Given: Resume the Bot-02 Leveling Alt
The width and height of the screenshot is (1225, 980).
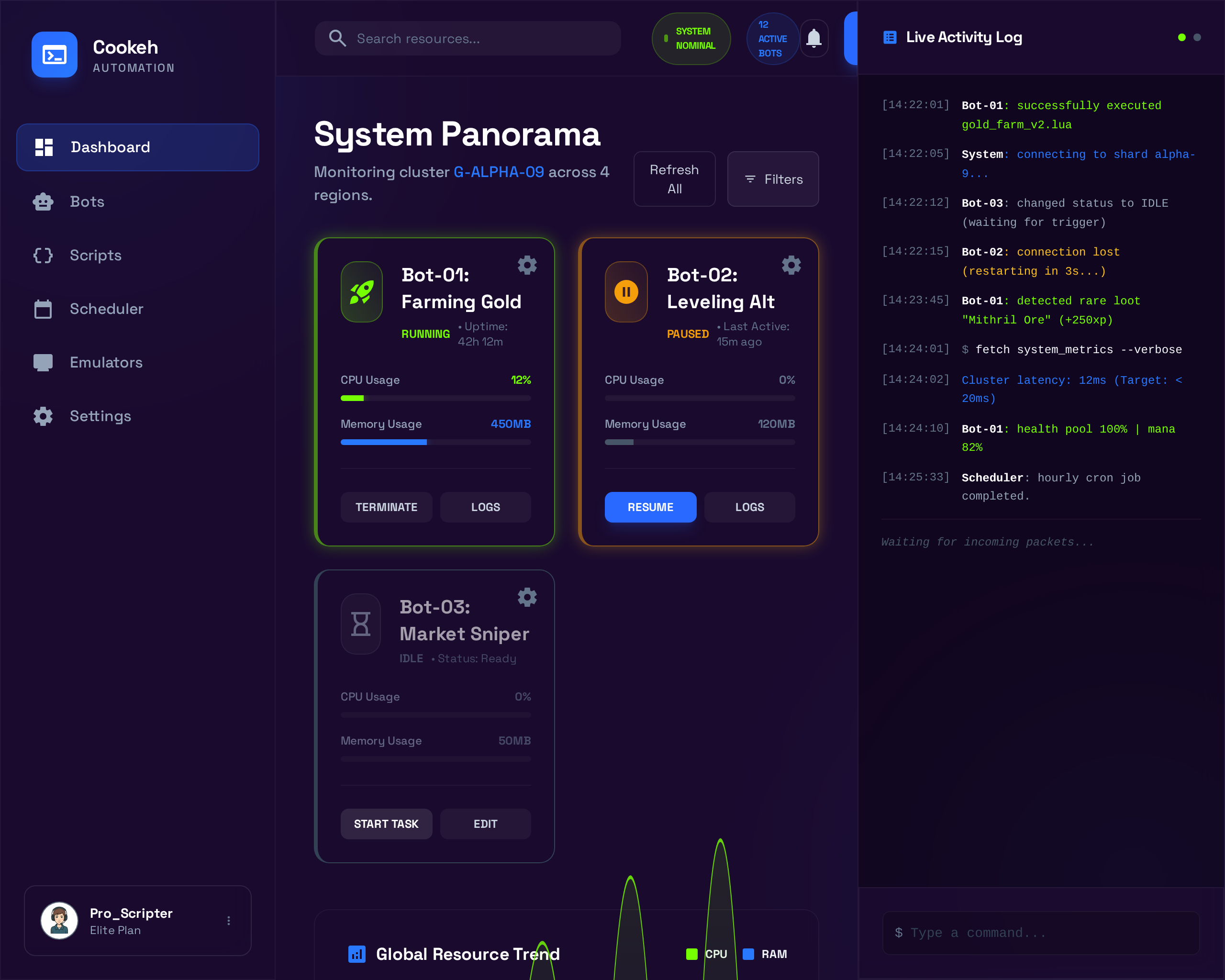Looking at the screenshot, I should click(650, 507).
